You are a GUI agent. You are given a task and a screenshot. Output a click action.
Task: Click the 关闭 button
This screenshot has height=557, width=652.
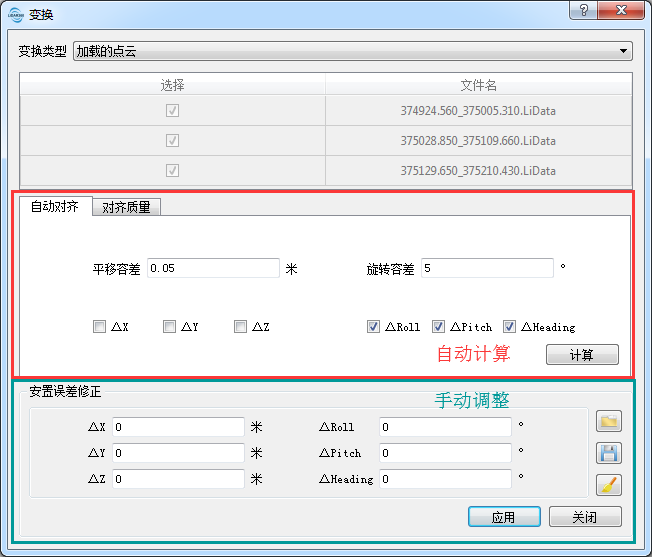click(x=585, y=517)
